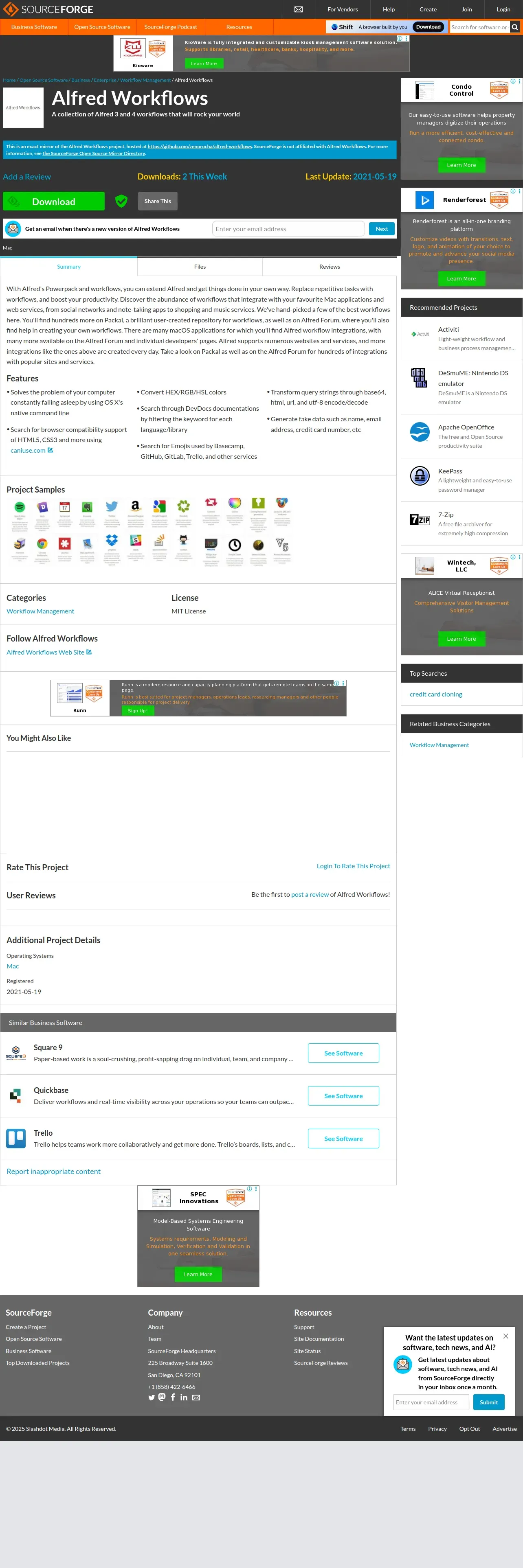This screenshot has height=1568, width=523.
Task: Click Add a Review link
Action: [x=27, y=177]
